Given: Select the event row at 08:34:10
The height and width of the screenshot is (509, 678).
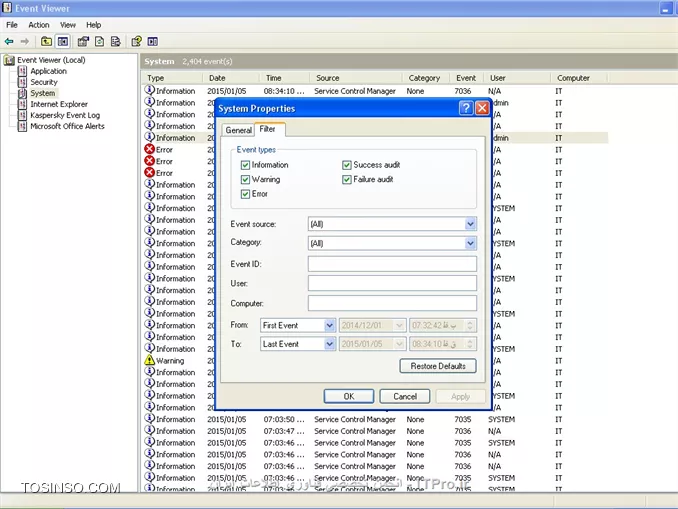Looking at the screenshot, I should [375, 91].
